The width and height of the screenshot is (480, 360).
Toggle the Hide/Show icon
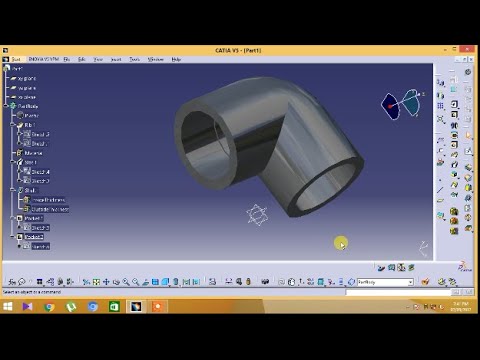point(186,282)
